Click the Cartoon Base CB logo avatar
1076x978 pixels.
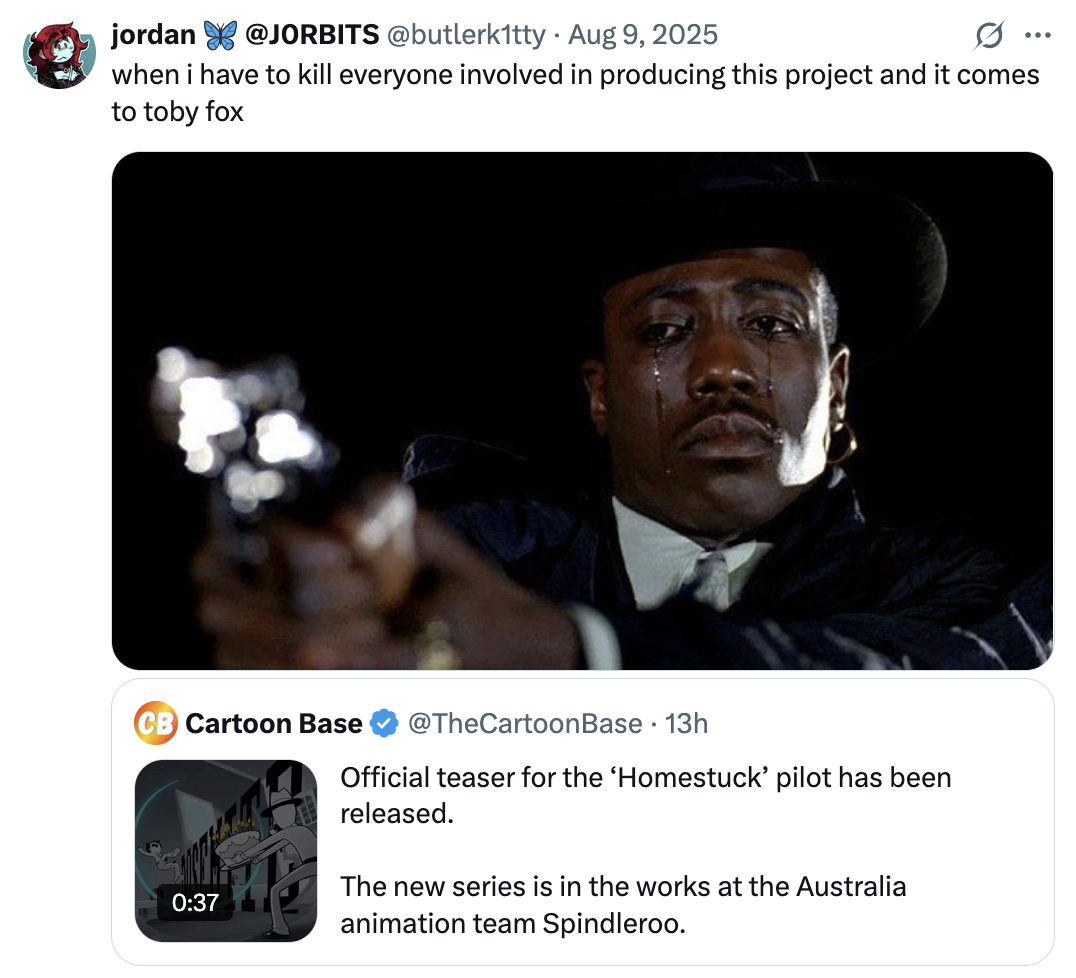[x=155, y=723]
